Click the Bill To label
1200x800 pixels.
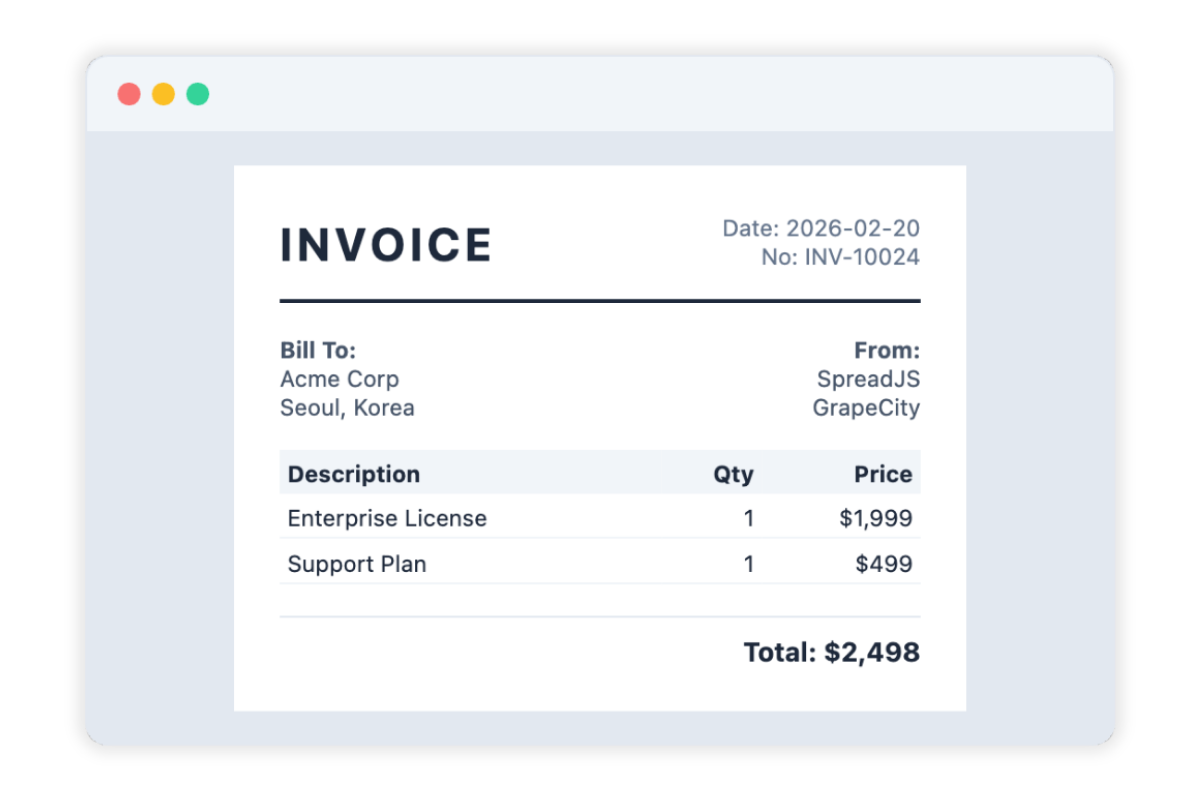tap(318, 351)
